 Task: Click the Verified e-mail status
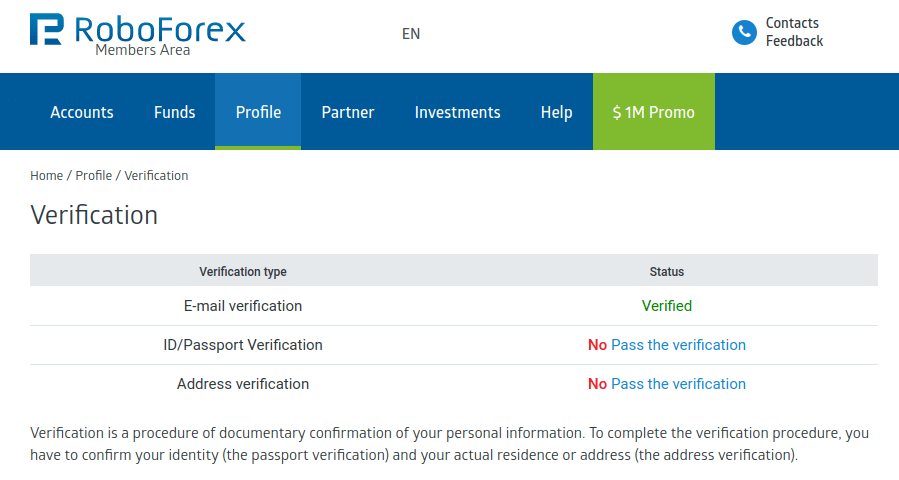(667, 306)
